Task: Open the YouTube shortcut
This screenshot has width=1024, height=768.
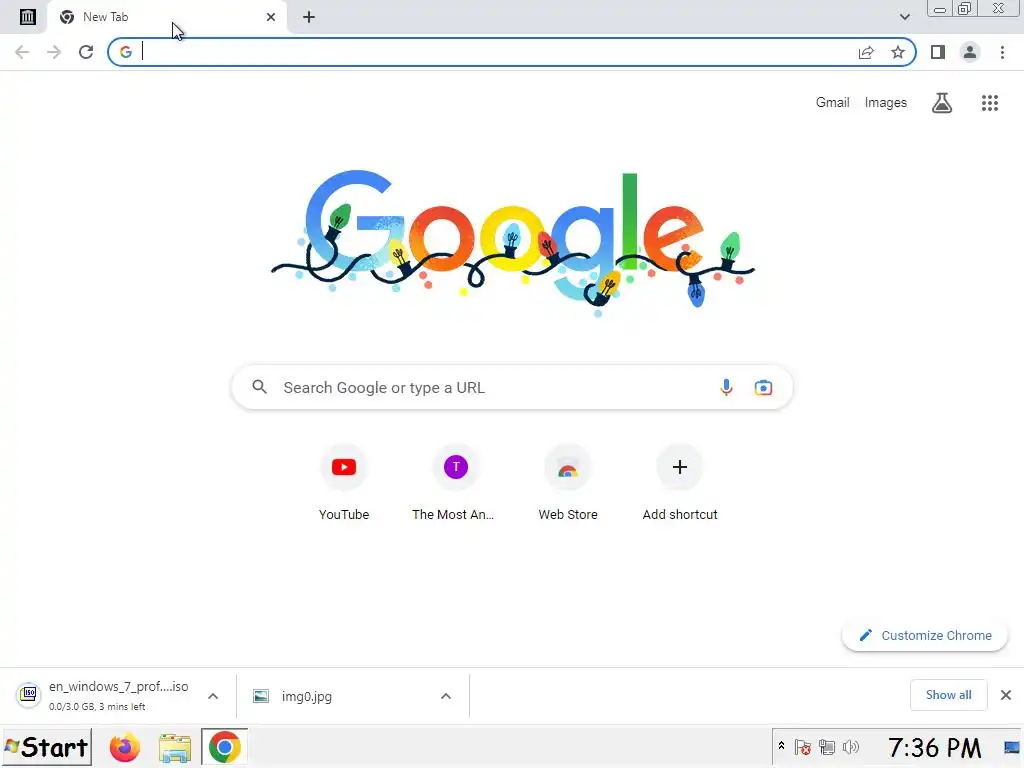Action: [344, 482]
